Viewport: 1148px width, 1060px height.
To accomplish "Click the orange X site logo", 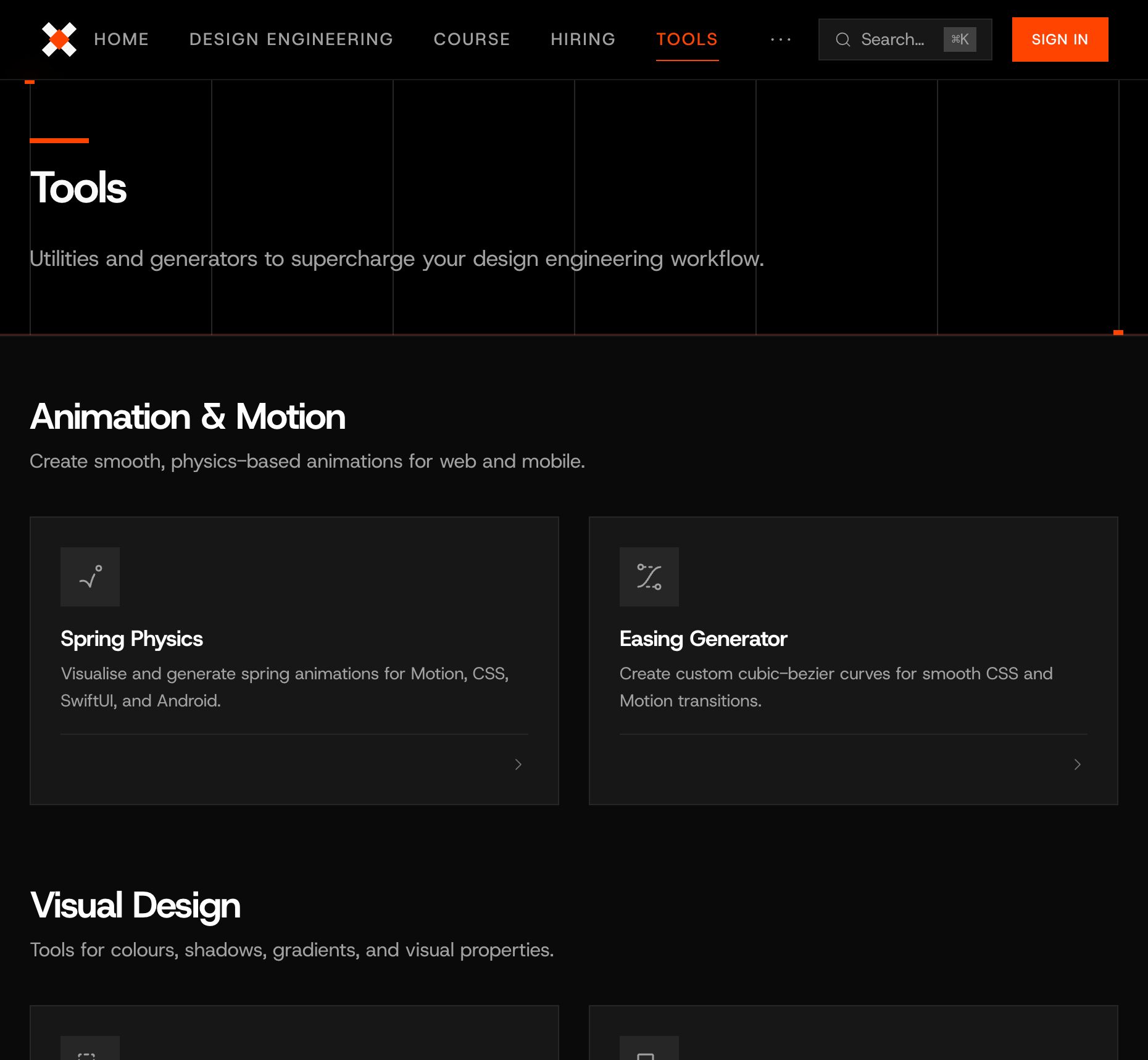I will pyautogui.click(x=59, y=39).
